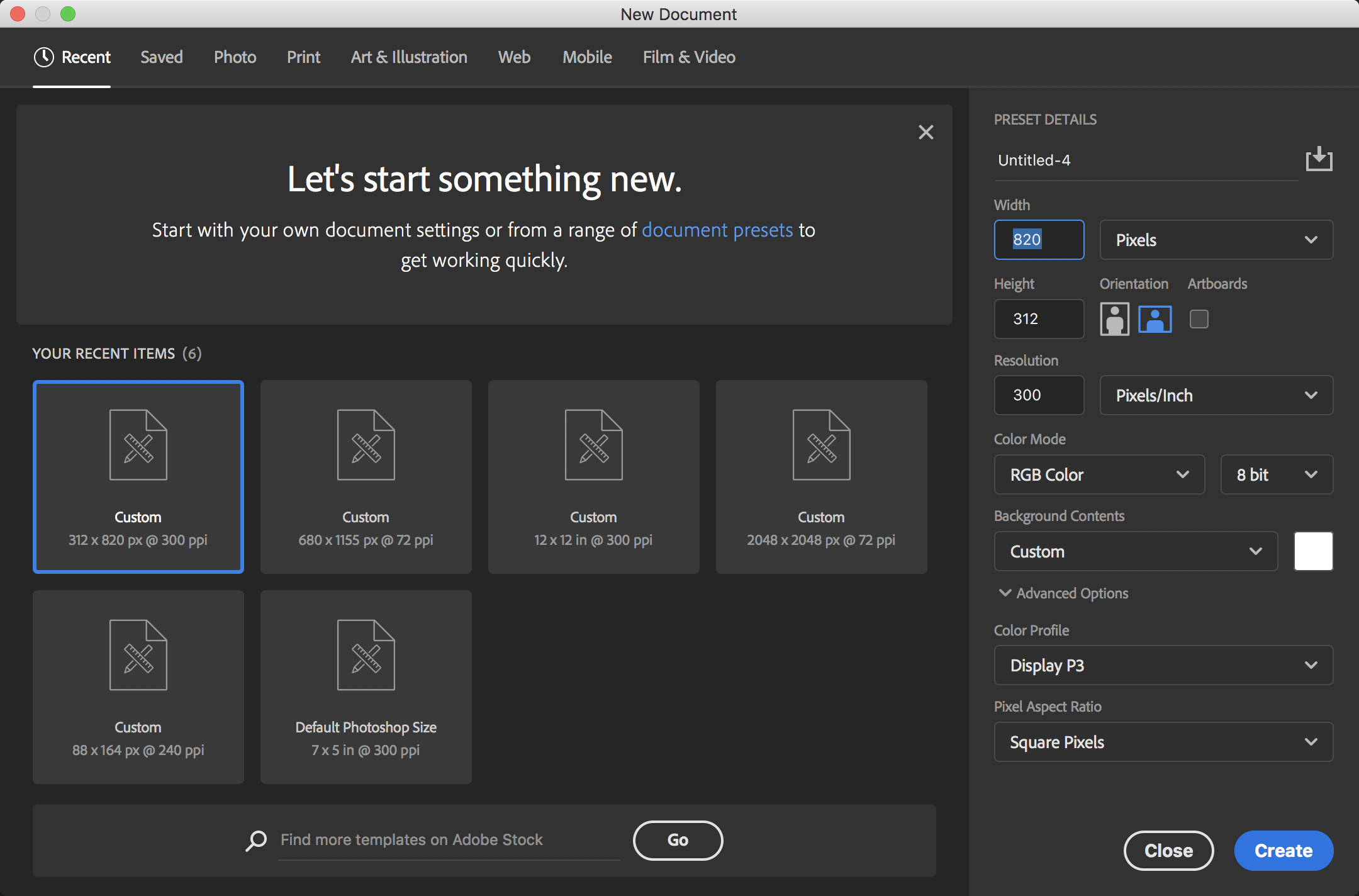Open the Pixels width unit dropdown

pos(1216,240)
